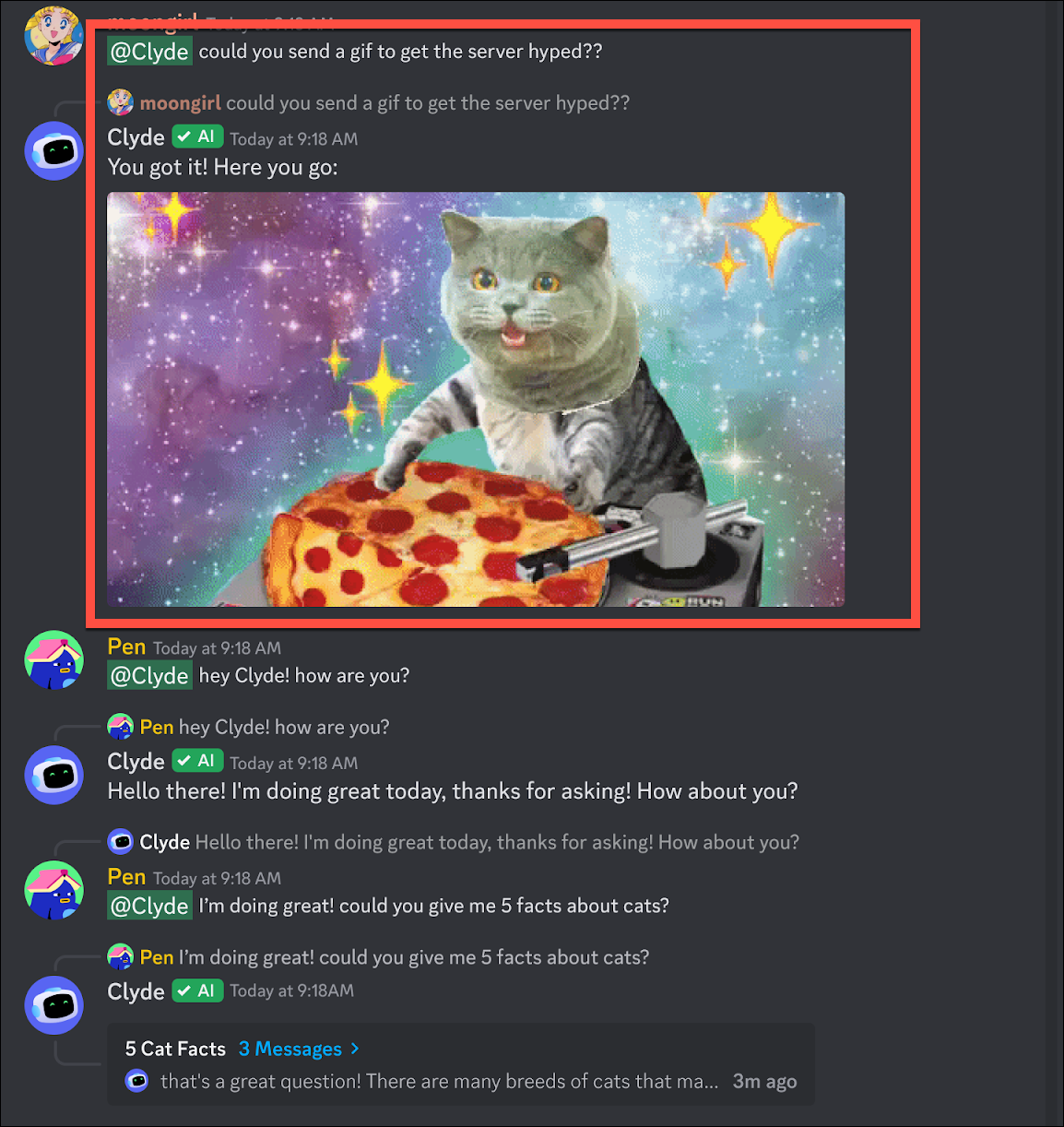Click @Clyde mention in 'hey Clyde! how are you?'
This screenshot has width=1064, height=1127.
149,676
